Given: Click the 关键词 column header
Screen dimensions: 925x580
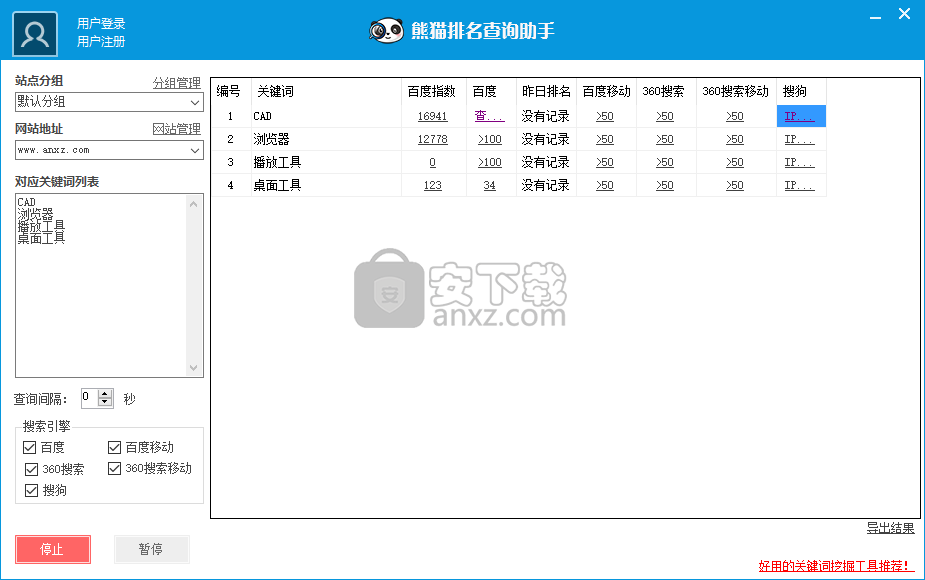Looking at the screenshot, I should coord(326,91).
